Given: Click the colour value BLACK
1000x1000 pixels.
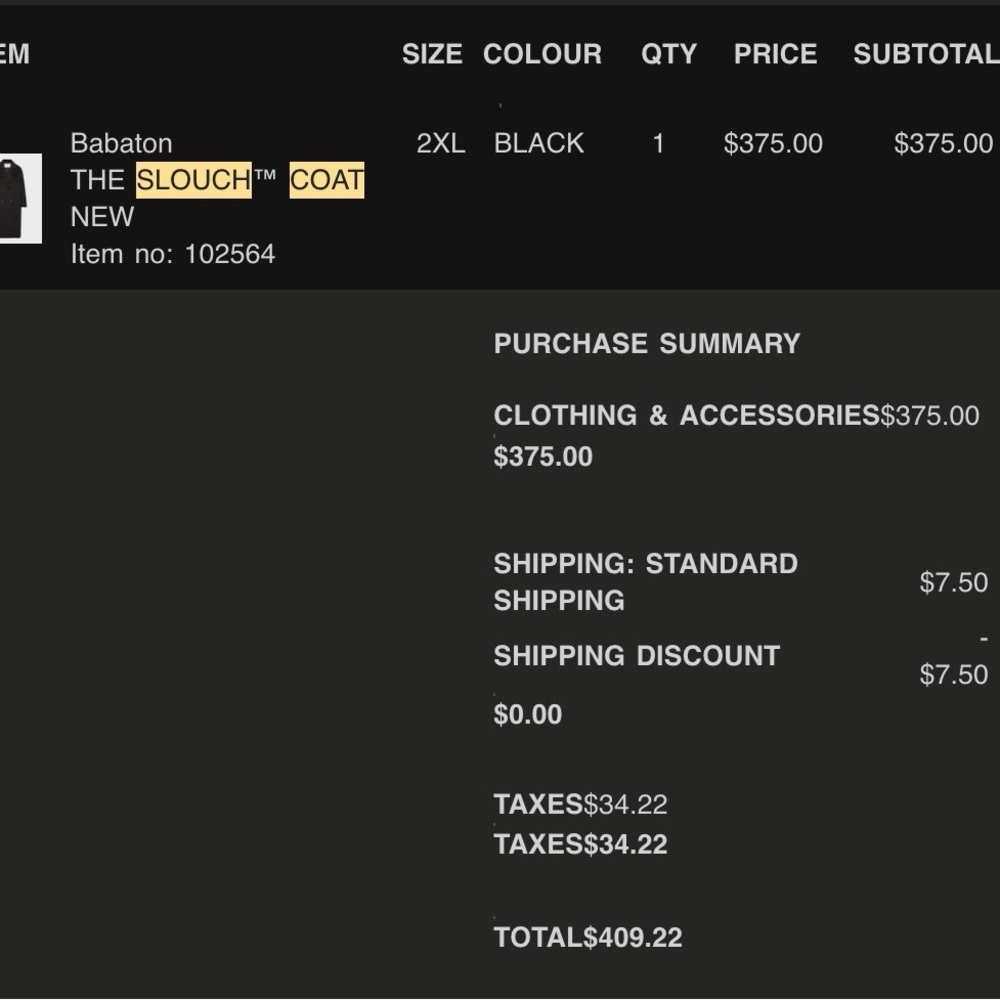Looking at the screenshot, I should (x=539, y=143).
